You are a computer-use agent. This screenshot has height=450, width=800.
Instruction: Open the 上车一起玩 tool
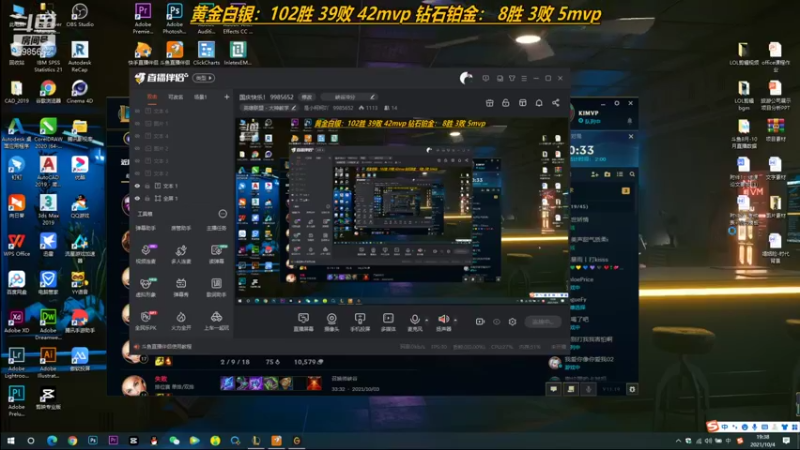point(216,321)
